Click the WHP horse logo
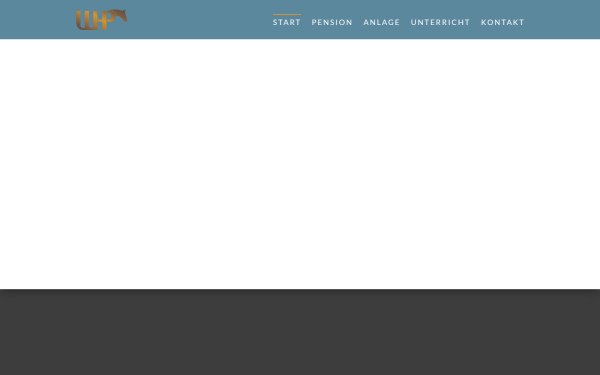 (x=101, y=20)
